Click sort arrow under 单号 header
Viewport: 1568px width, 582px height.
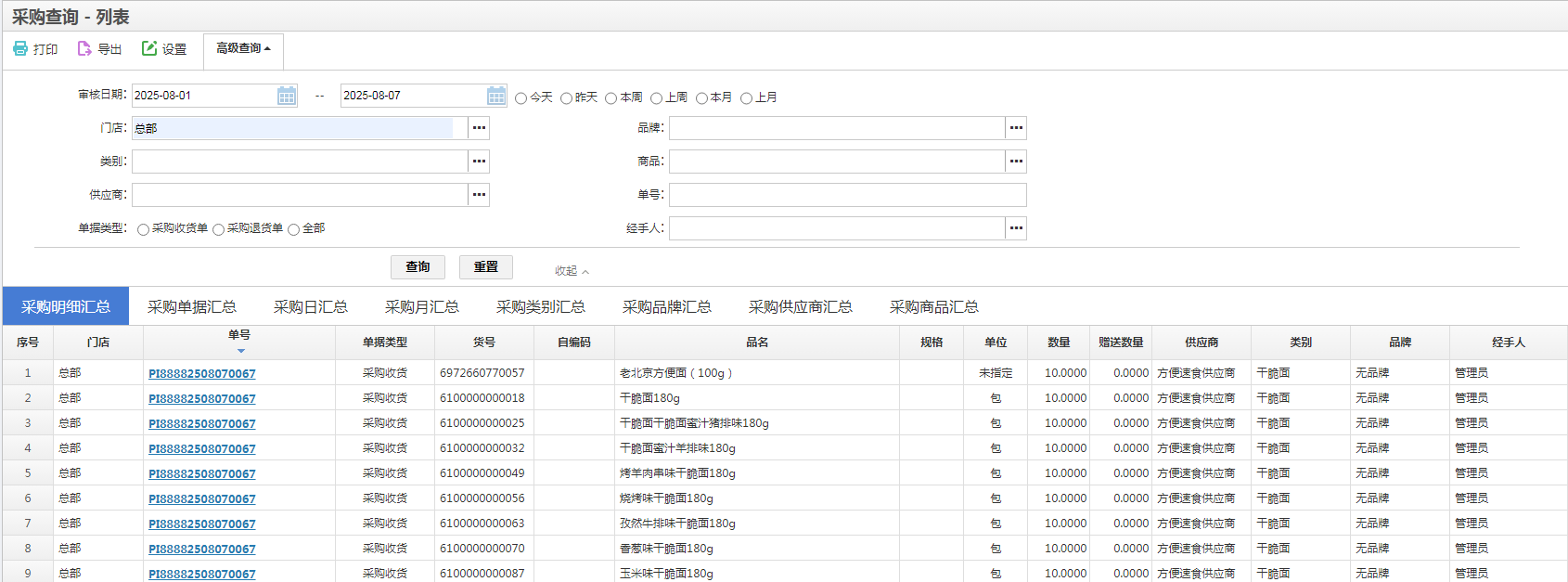(240, 351)
